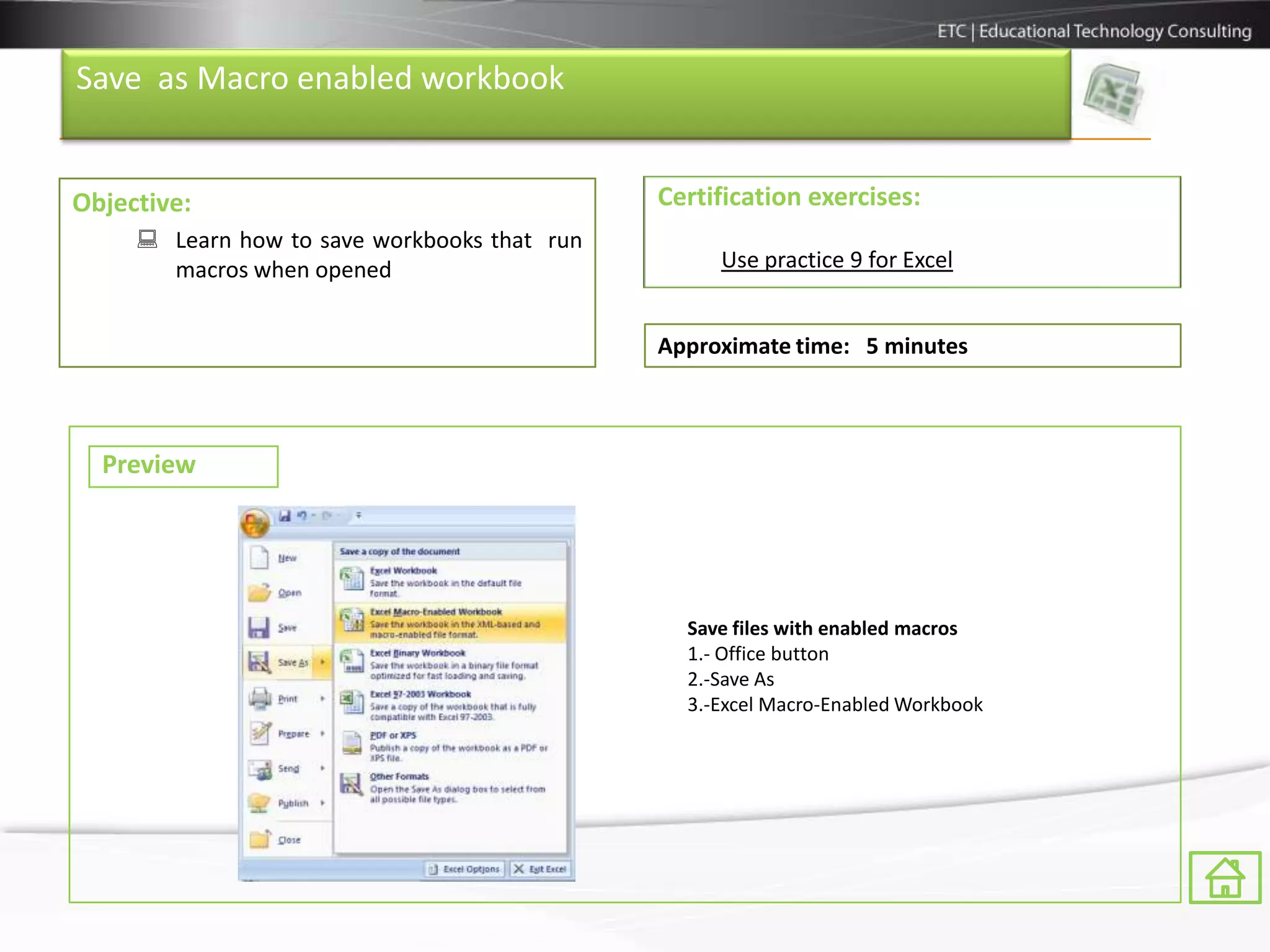
Task: Click the Open folder icon
Action: (259, 593)
